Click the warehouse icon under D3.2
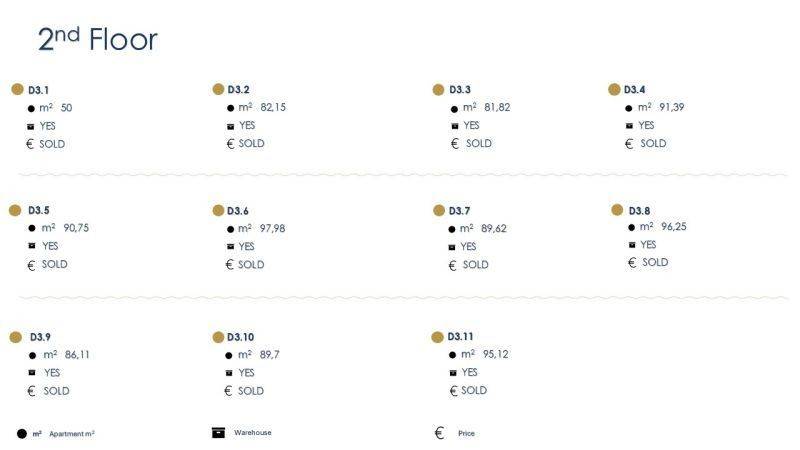This screenshot has height=450, width=800. click(231, 126)
